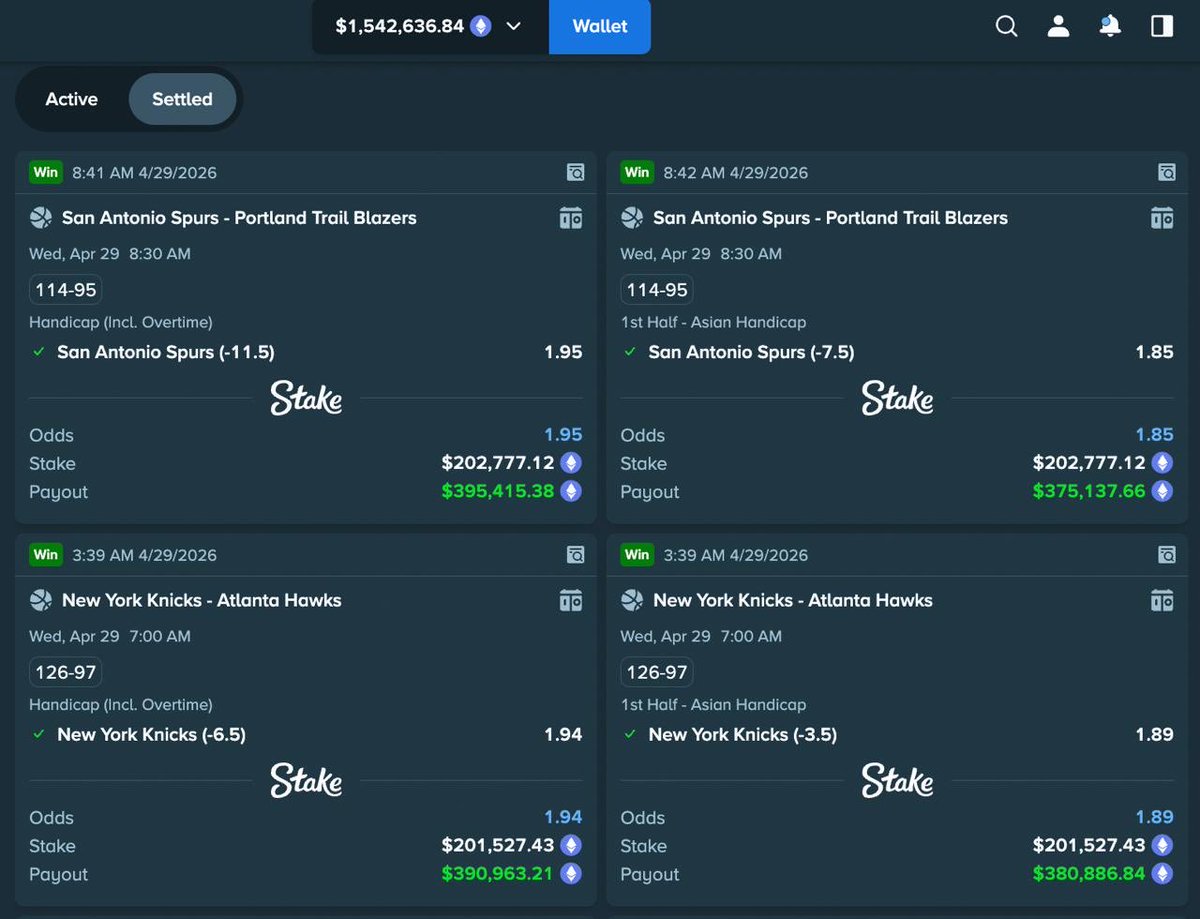Open bet receipt icon for 8:41 AM bet
1200x919 pixels.
(575, 172)
